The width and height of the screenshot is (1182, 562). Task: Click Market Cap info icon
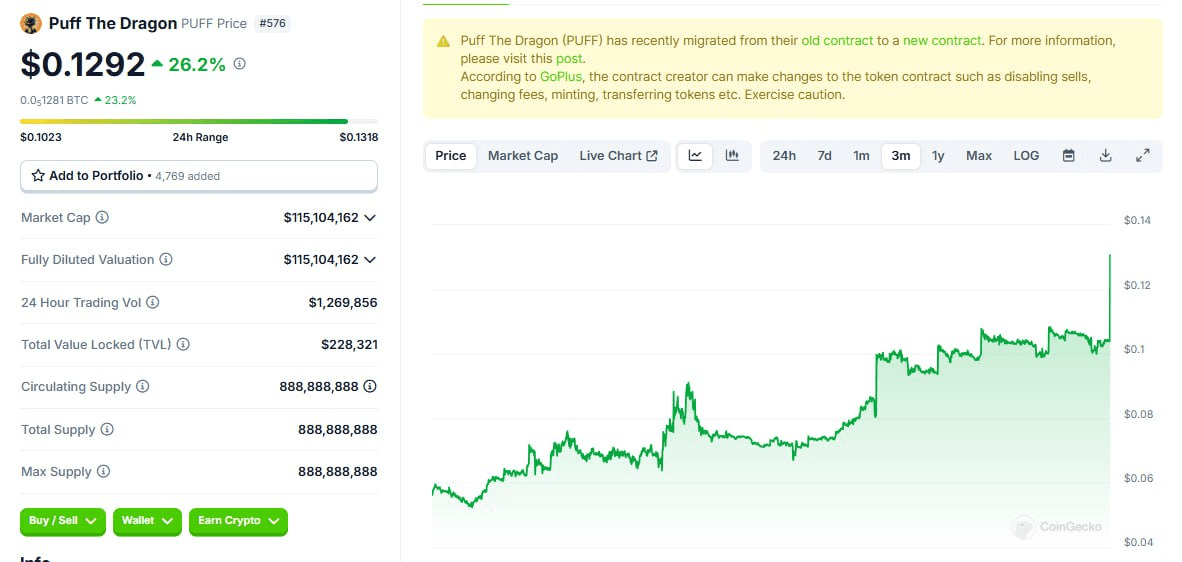coord(102,218)
